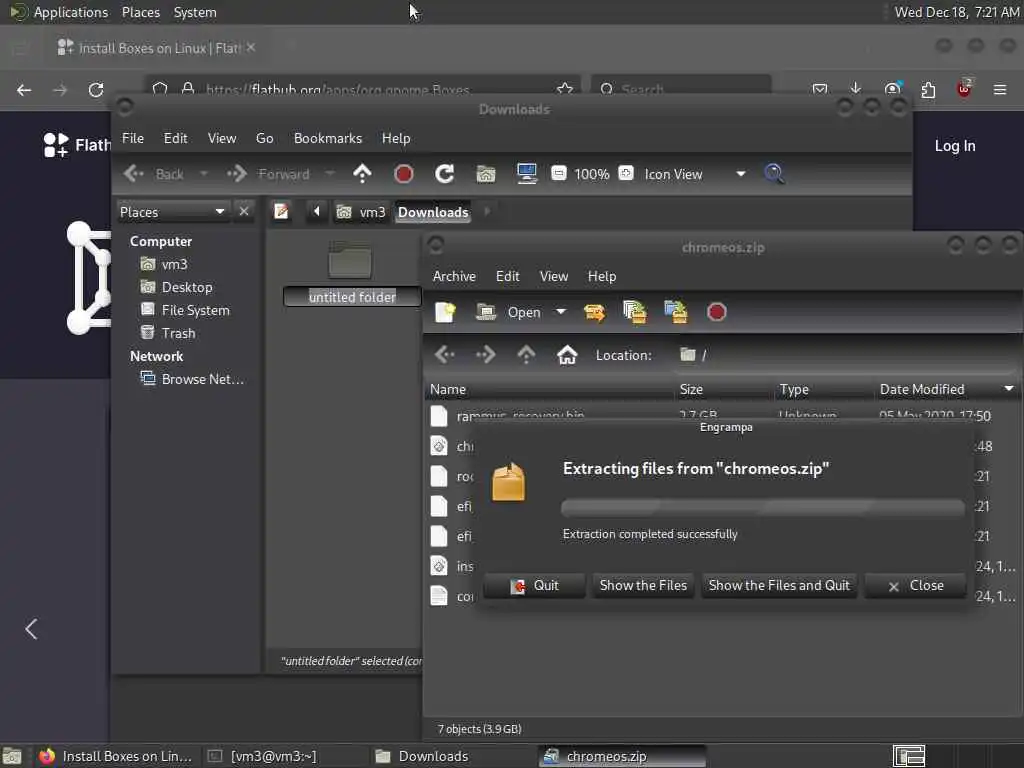The width and height of the screenshot is (1024, 768).
Task: Click the add files icon in Engrampa toolbar
Action: tap(635, 312)
